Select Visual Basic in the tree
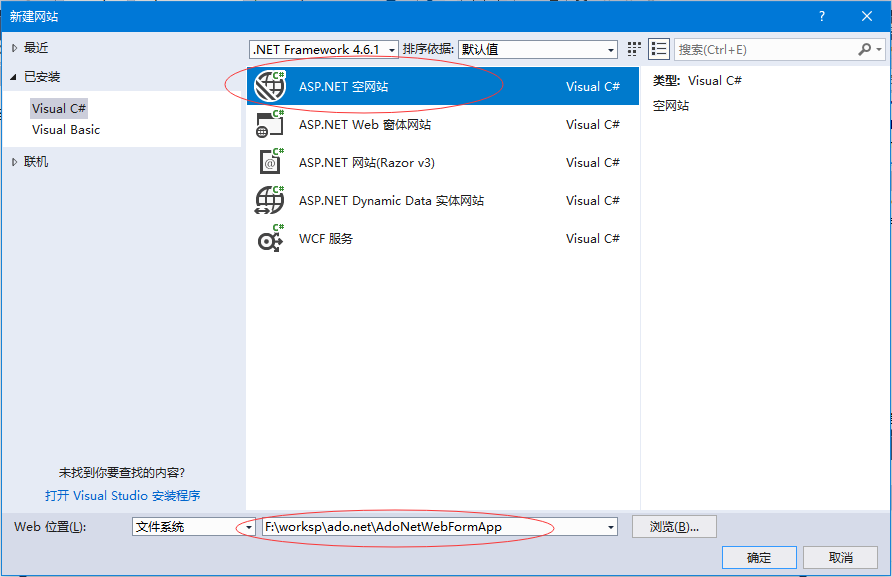This screenshot has width=892, height=577. point(66,130)
